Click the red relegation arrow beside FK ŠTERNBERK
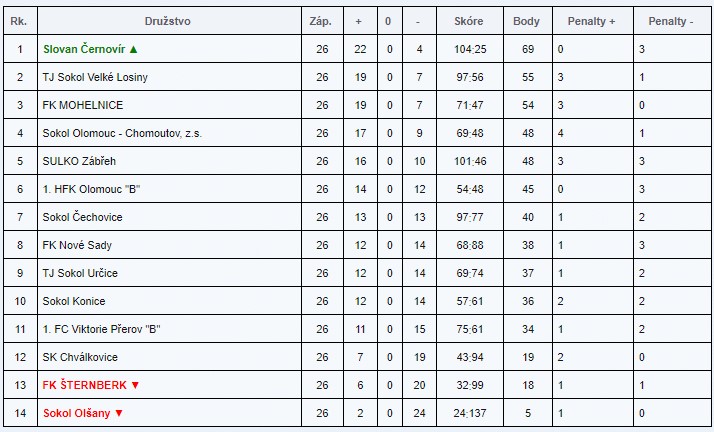Image resolution: width=714 pixels, height=432 pixels. (135, 385)
